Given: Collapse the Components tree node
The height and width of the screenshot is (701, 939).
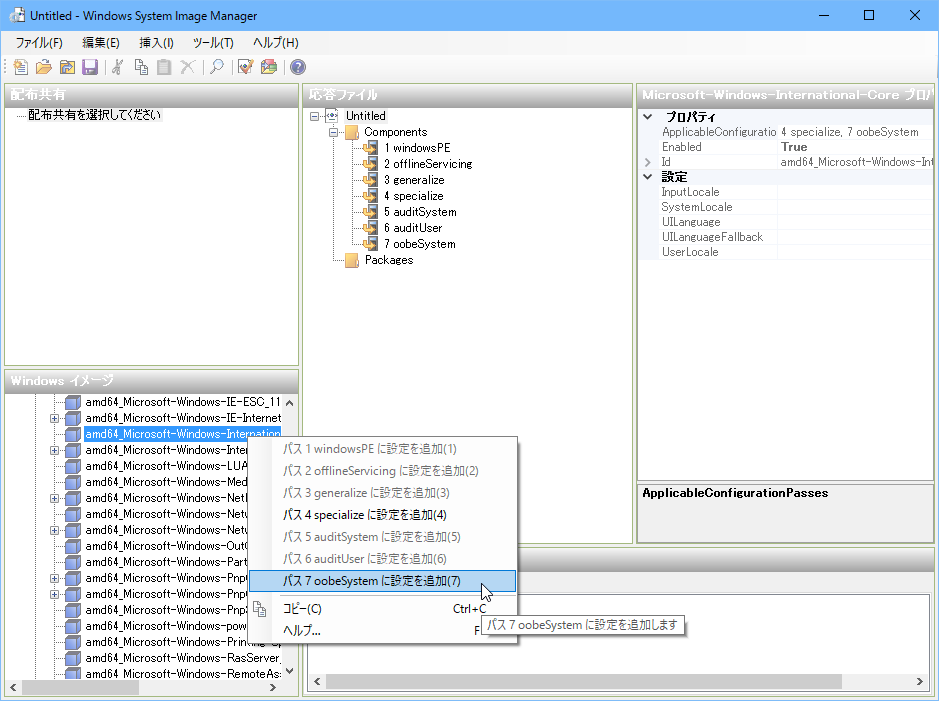Looking at the screenshot, I should click(x=333, y=132).
